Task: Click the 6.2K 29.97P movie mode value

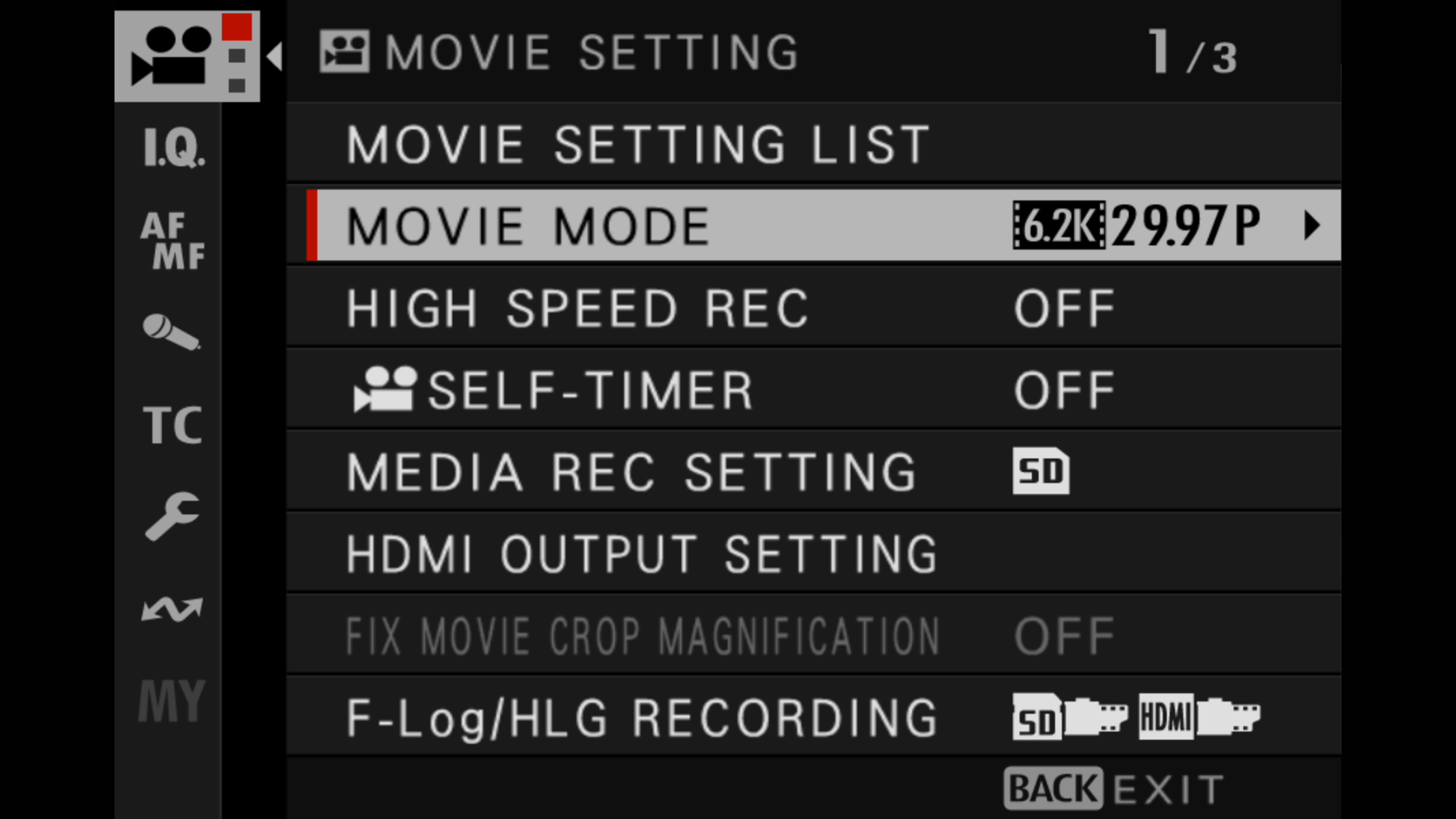Action: 1136,226
